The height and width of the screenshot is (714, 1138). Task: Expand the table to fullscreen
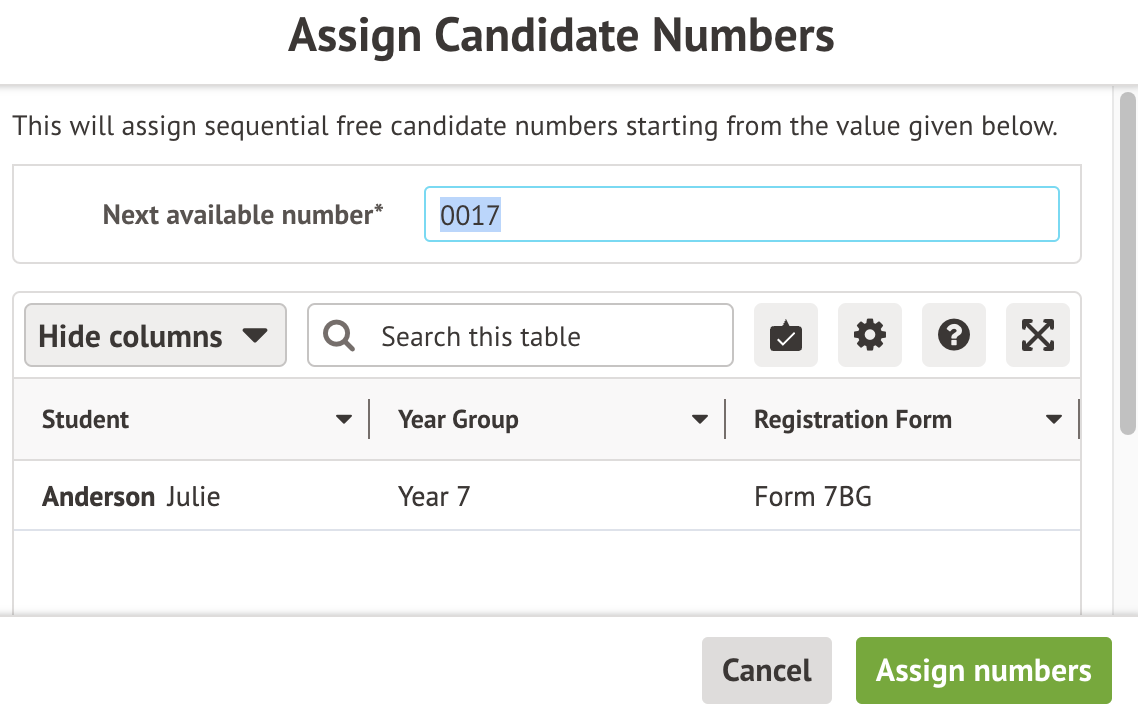click(x=1038, y=336)
